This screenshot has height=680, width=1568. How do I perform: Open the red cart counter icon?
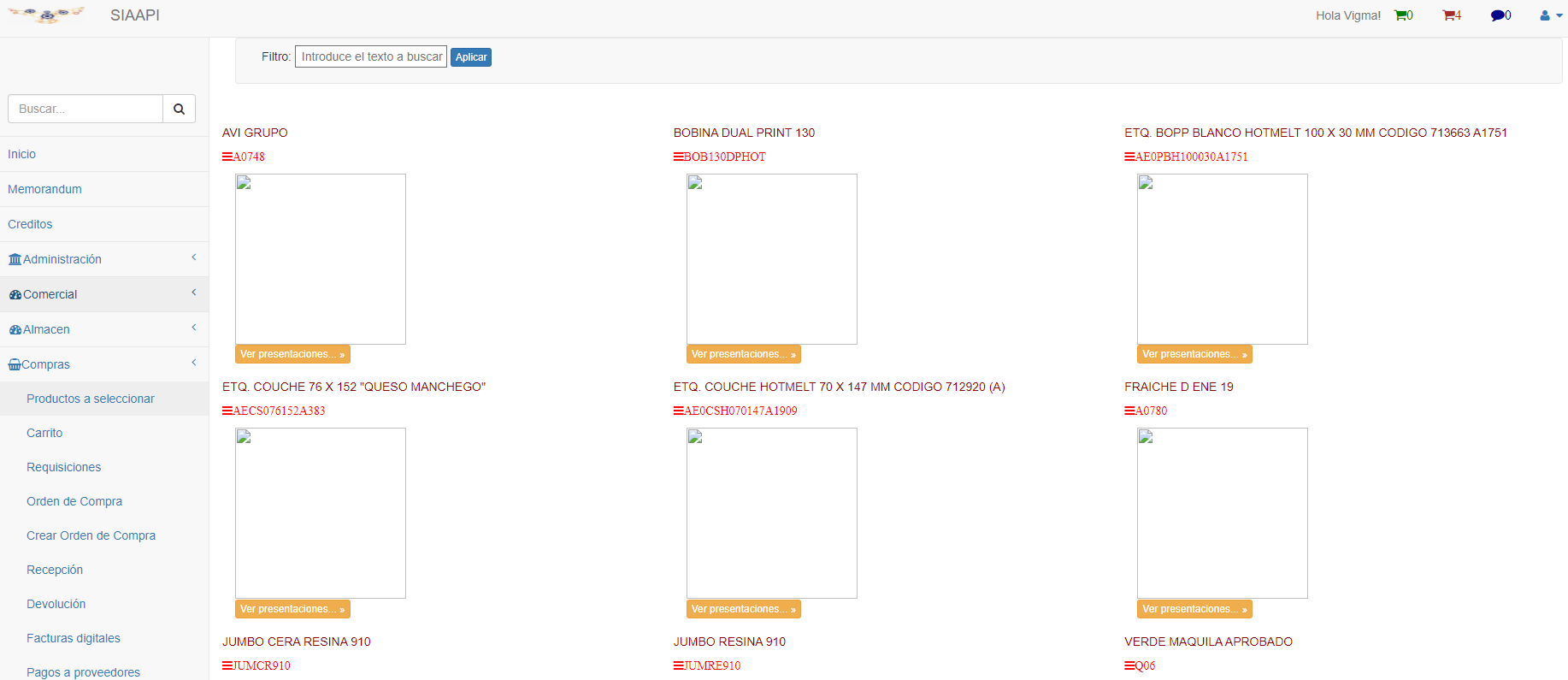(x=1449, y=15)
